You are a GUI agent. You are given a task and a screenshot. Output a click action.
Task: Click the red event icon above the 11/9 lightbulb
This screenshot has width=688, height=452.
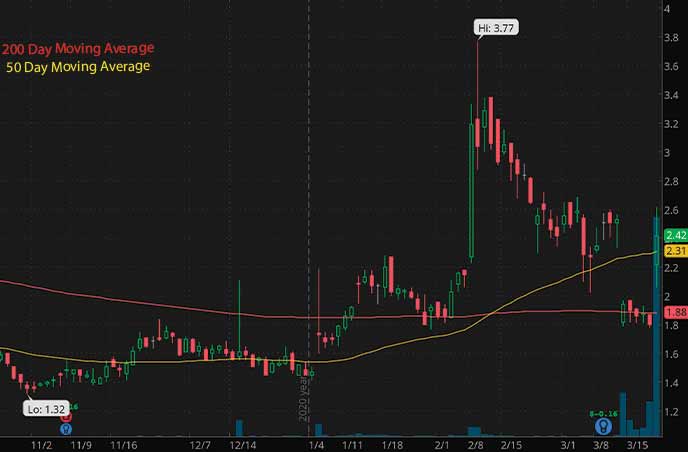tap(66, 417)
